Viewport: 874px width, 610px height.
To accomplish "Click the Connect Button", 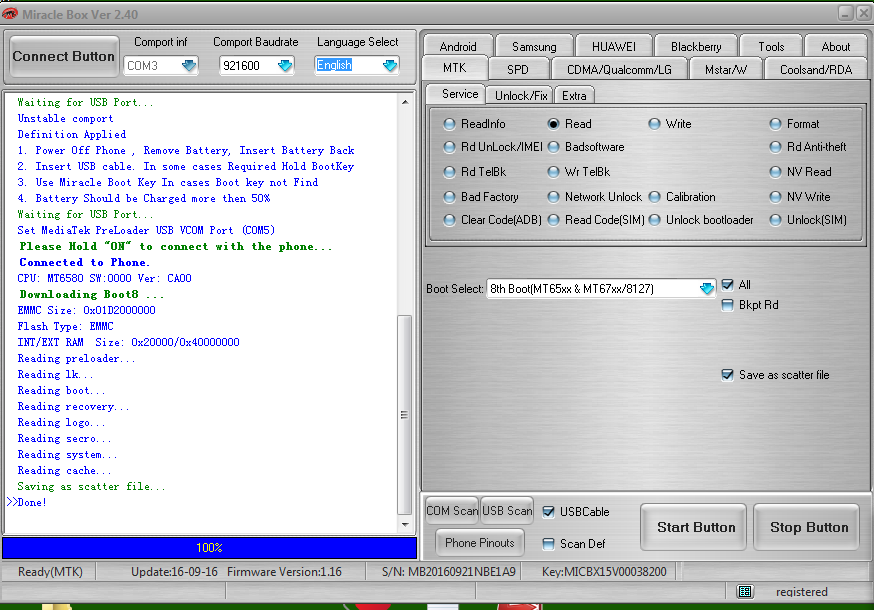I will pyautogui.click(x=64, y=56).
